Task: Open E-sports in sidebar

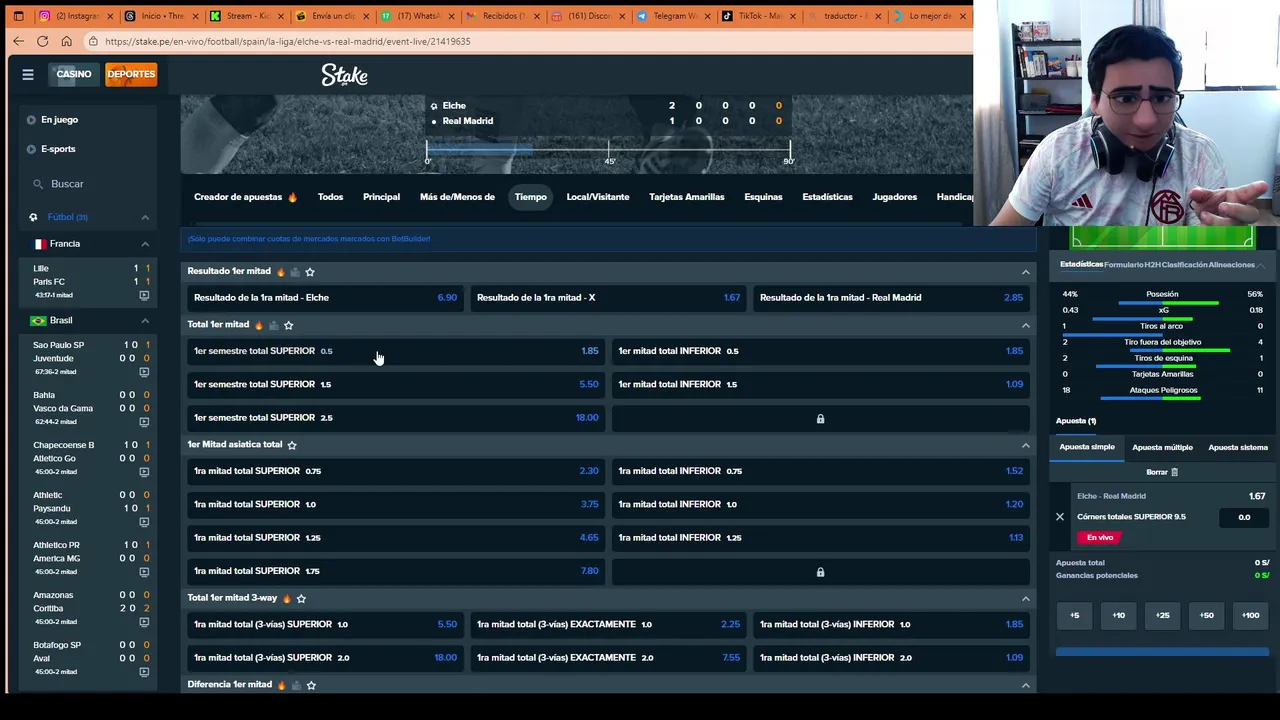Action: coord(58,149)
